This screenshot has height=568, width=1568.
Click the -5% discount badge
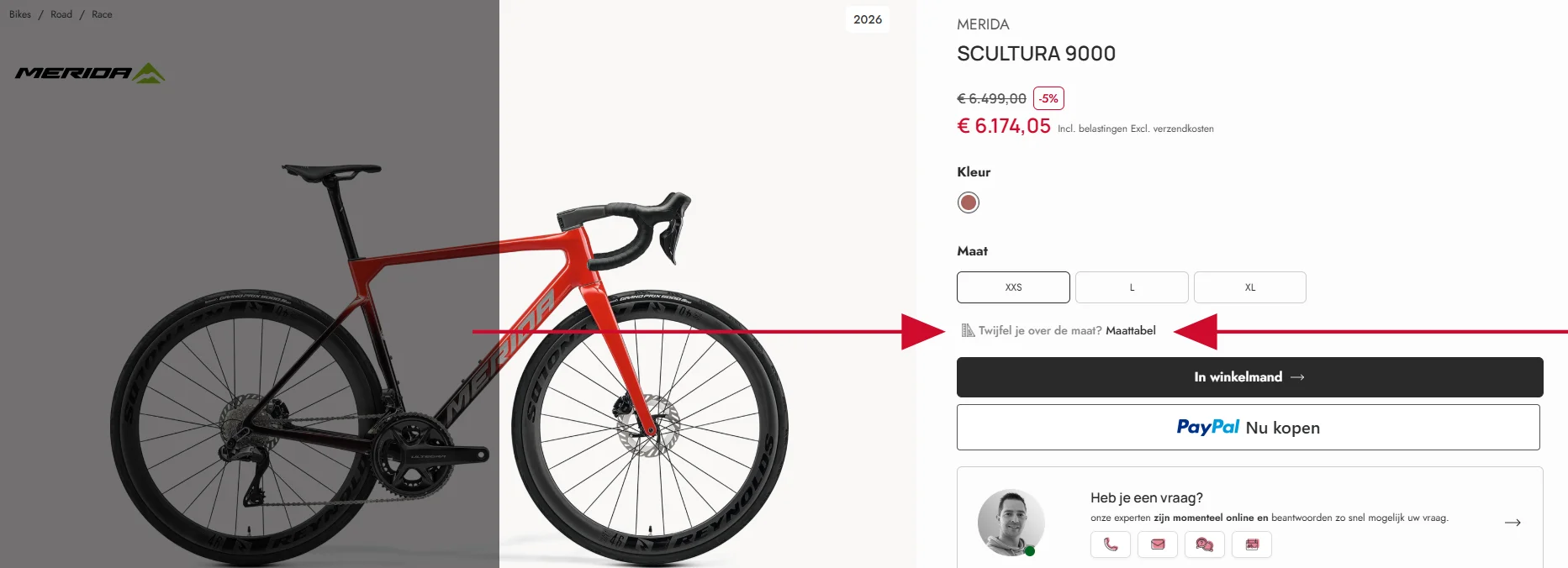(x=1048, y=98)
